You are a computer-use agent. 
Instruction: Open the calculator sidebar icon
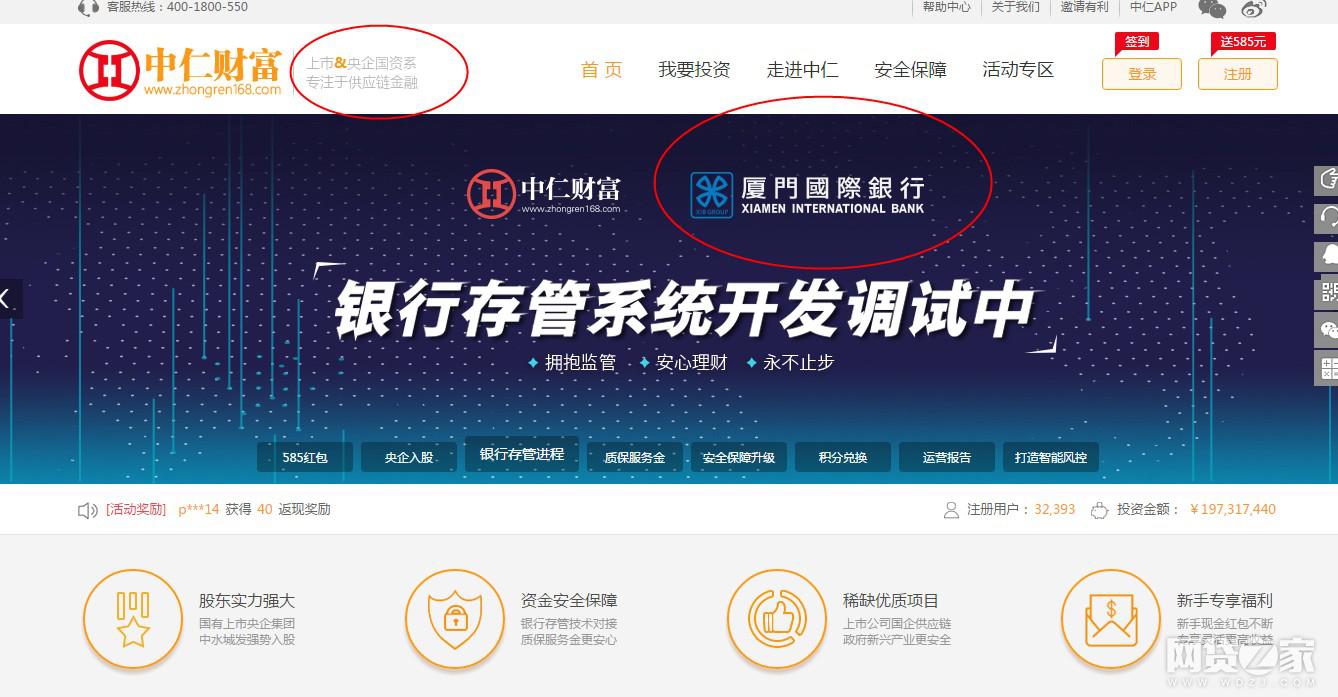(x=1327, y=368)
